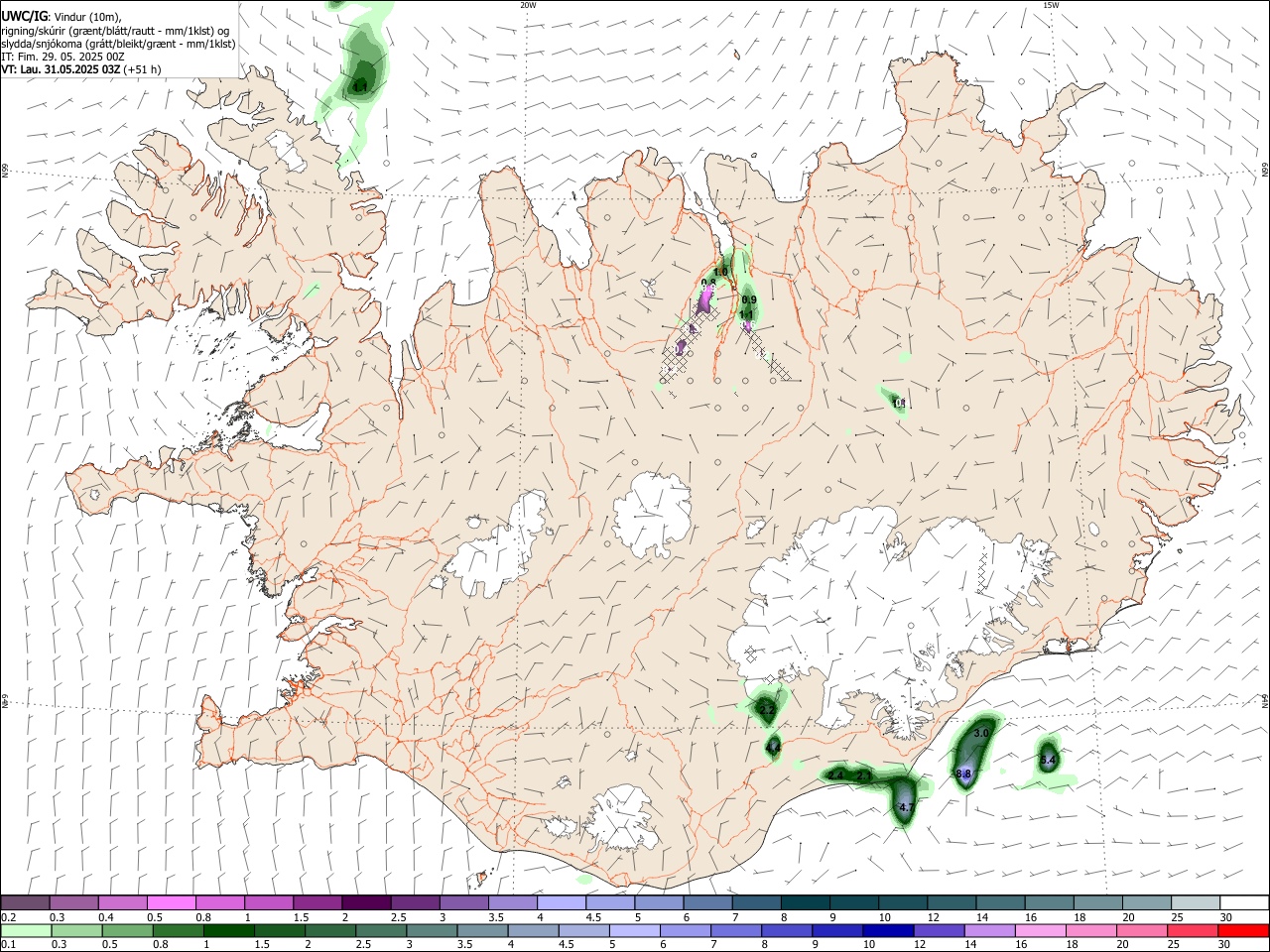This screenshot has width=1270, height=952.
Task: Pick the bottom-row legend swatch labeled 4
Action: 532,931
